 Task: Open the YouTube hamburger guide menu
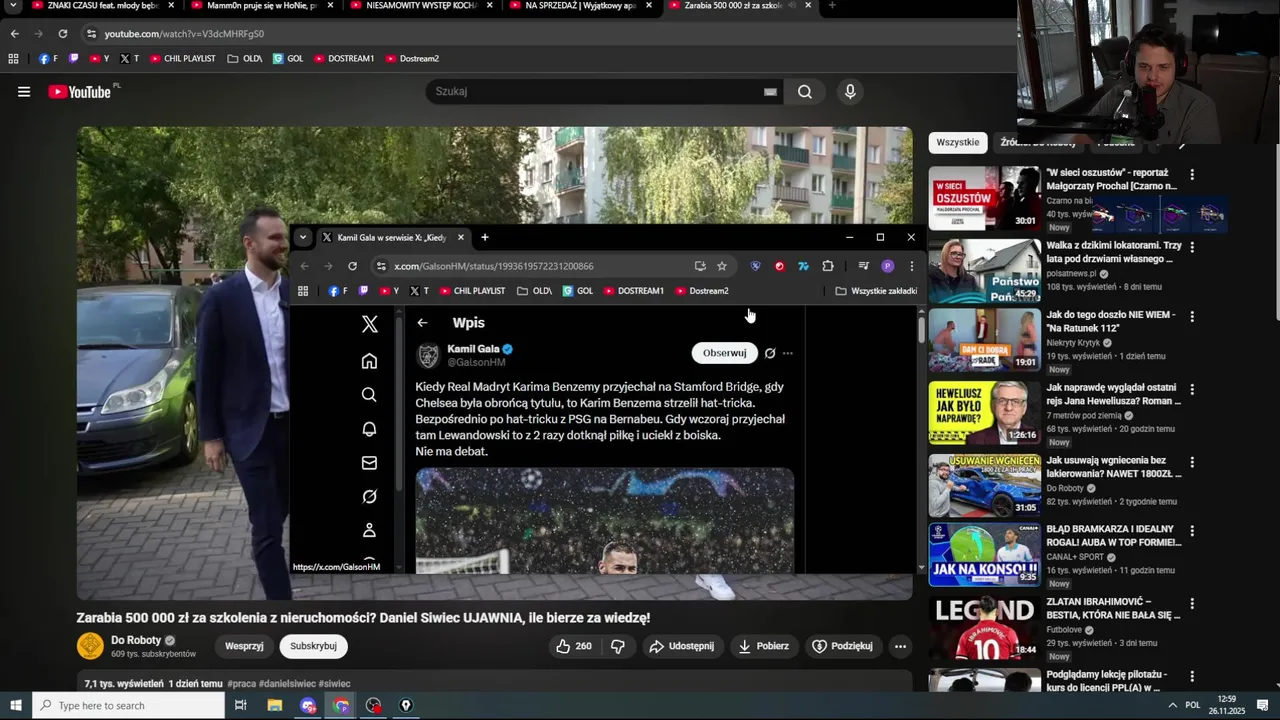tap(24, 92)
